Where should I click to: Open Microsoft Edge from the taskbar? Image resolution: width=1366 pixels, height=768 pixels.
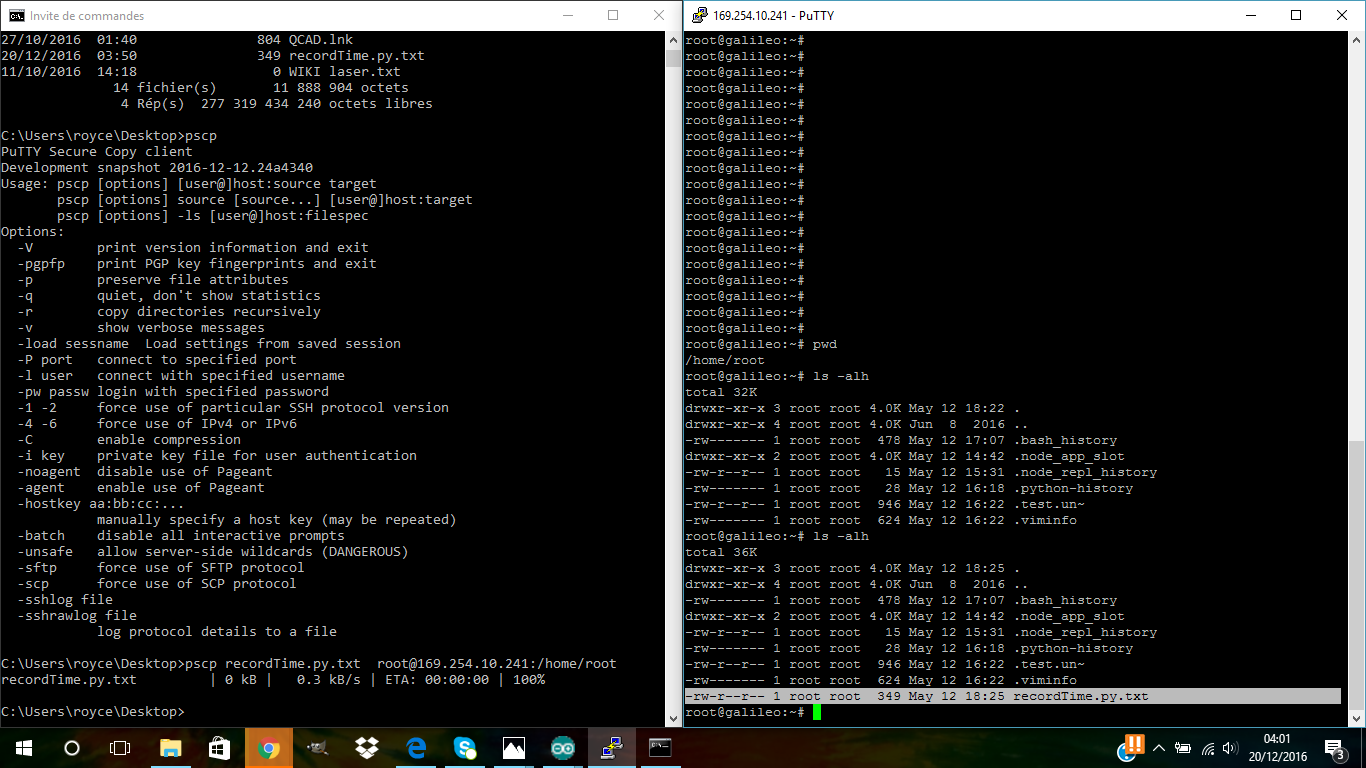pos(415,748)
